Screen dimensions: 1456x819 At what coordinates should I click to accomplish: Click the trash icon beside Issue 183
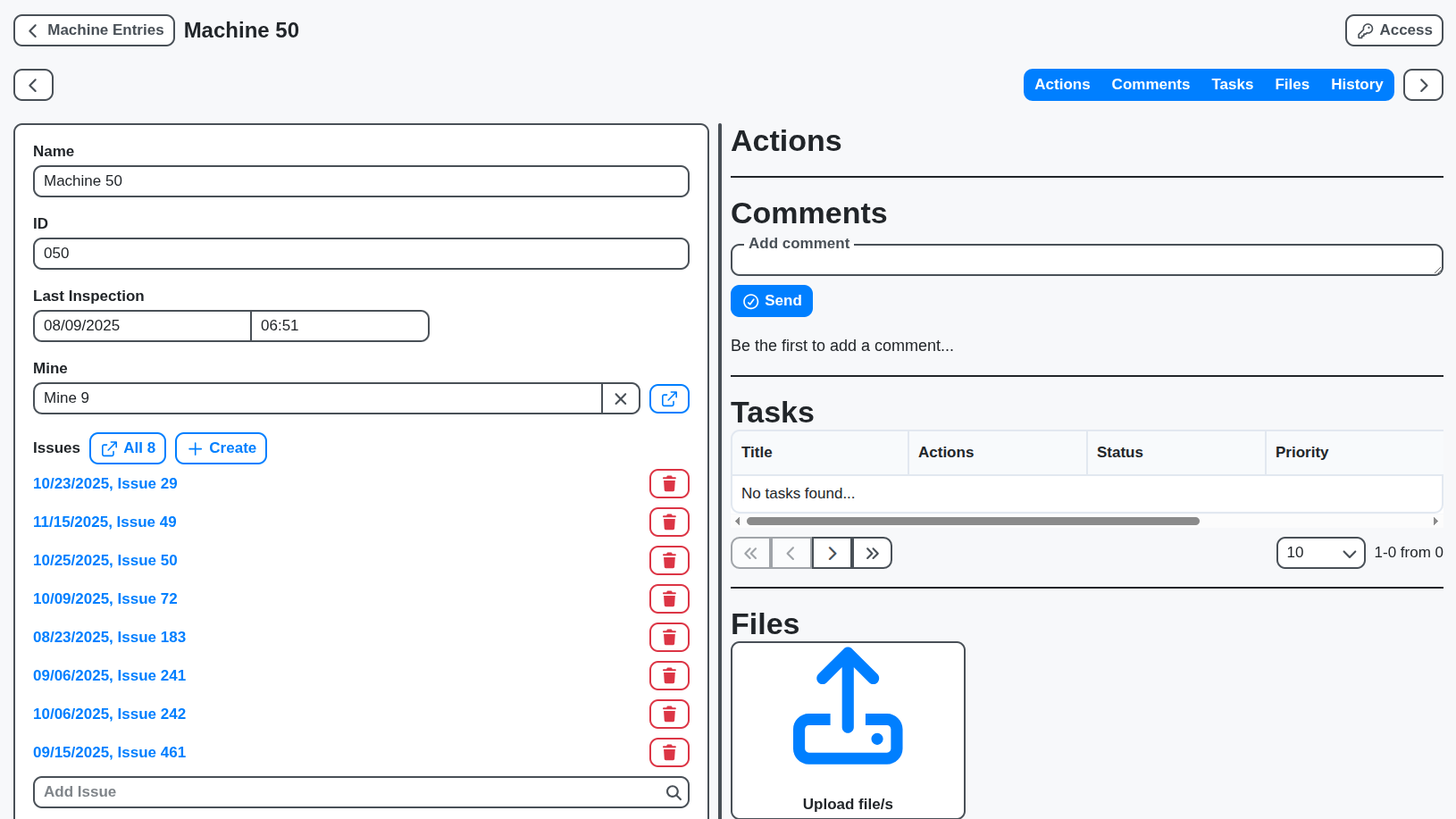coord(669,638)
